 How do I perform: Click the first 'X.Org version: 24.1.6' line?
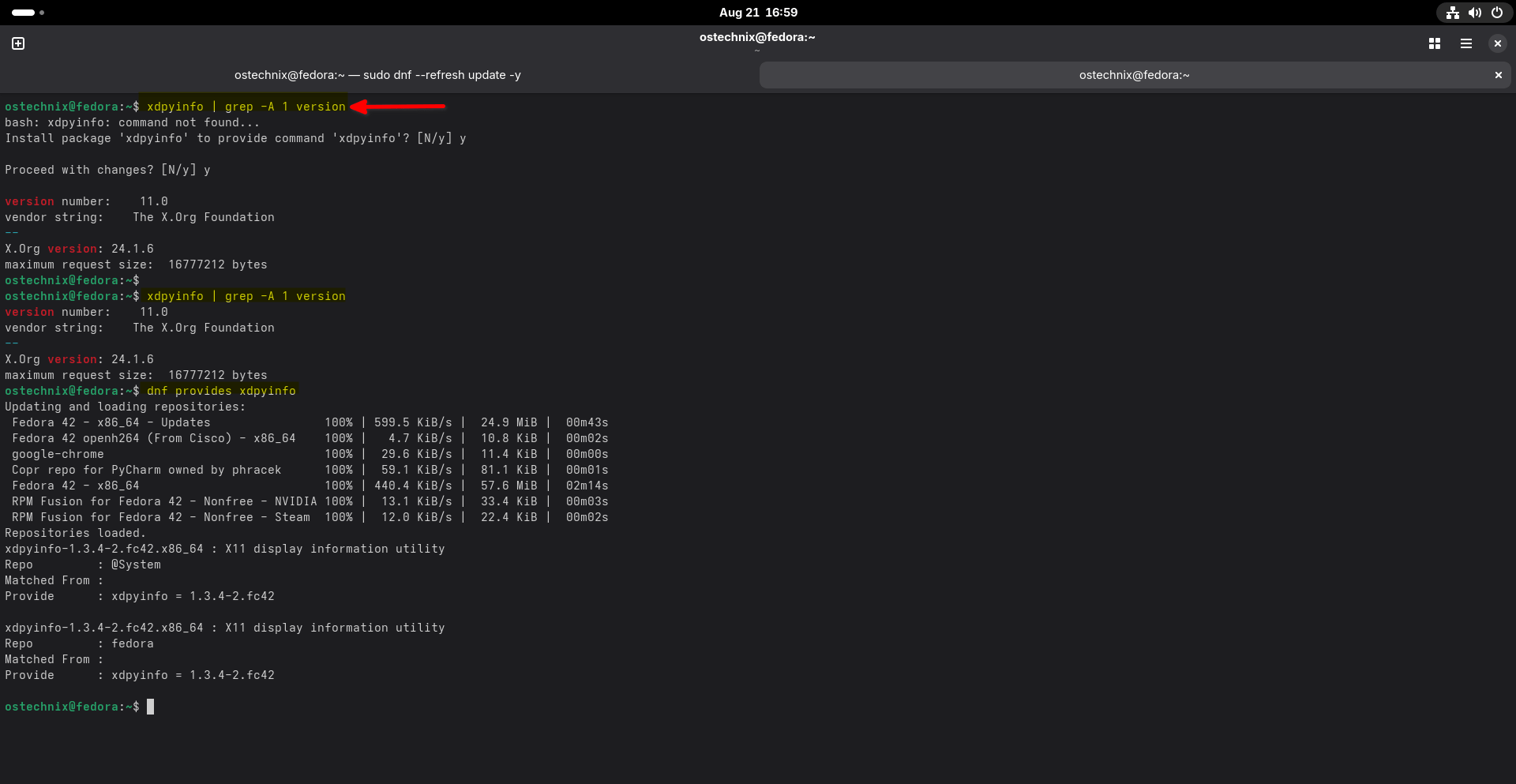(79, 249)
